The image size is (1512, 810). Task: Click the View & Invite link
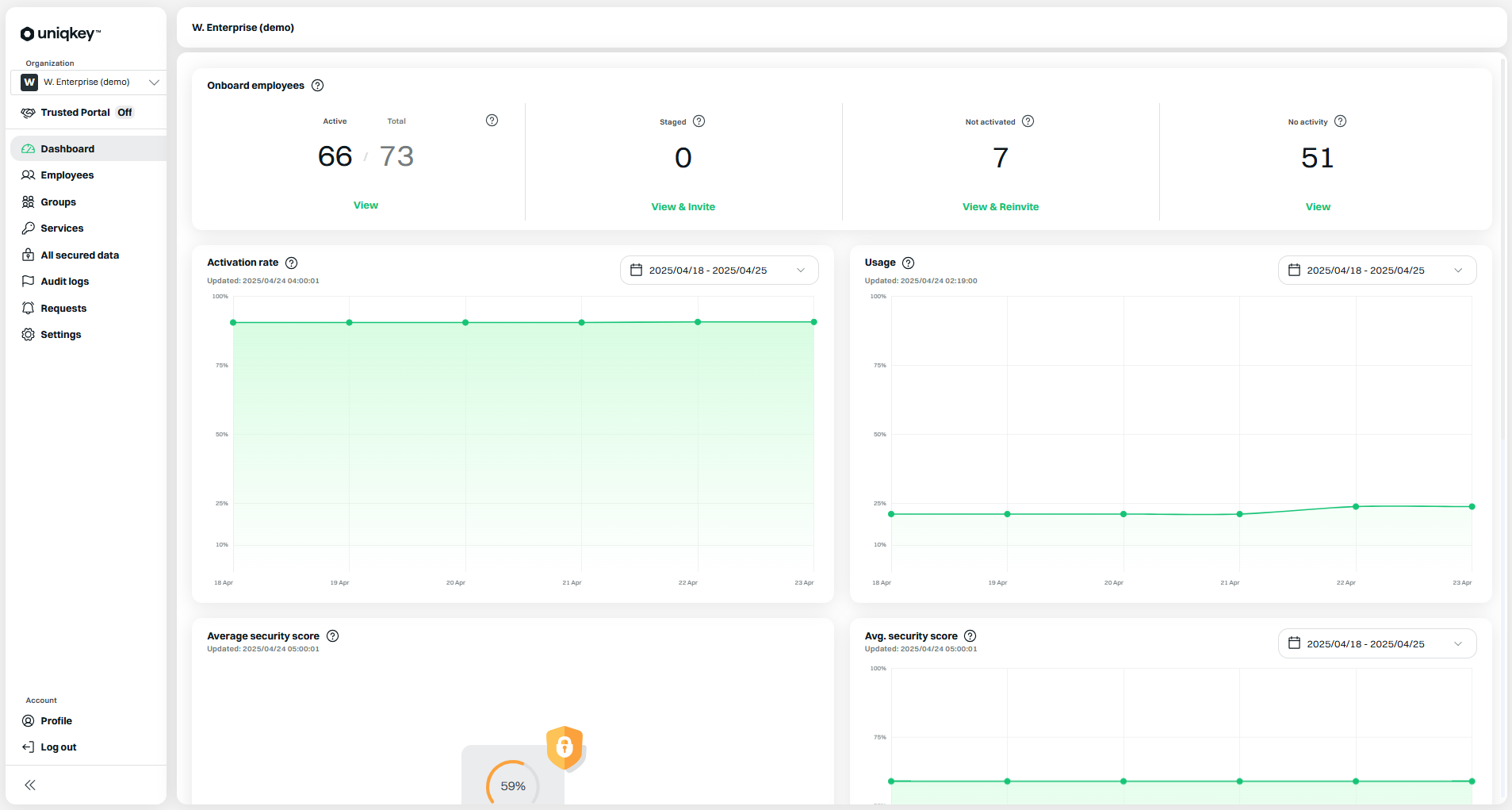[683, 207]
